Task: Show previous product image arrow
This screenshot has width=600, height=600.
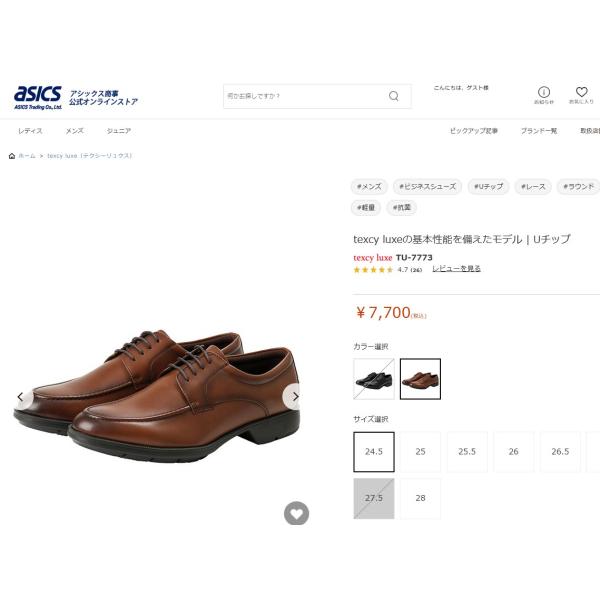Action: 20,397
